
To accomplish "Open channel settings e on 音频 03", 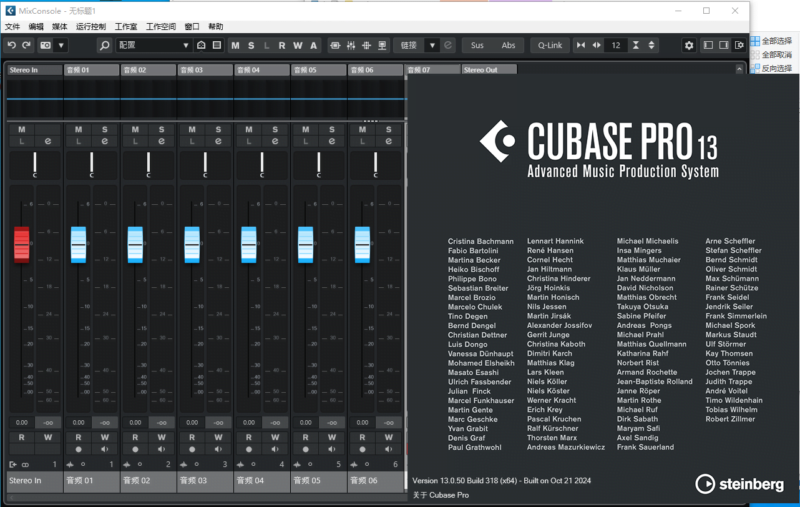I will click(218, 141).
